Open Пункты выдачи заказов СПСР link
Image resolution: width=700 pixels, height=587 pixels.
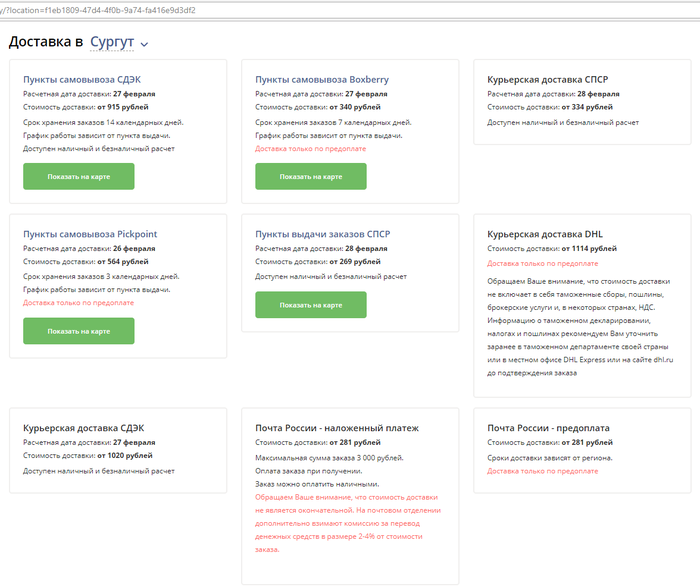point(322,234)
